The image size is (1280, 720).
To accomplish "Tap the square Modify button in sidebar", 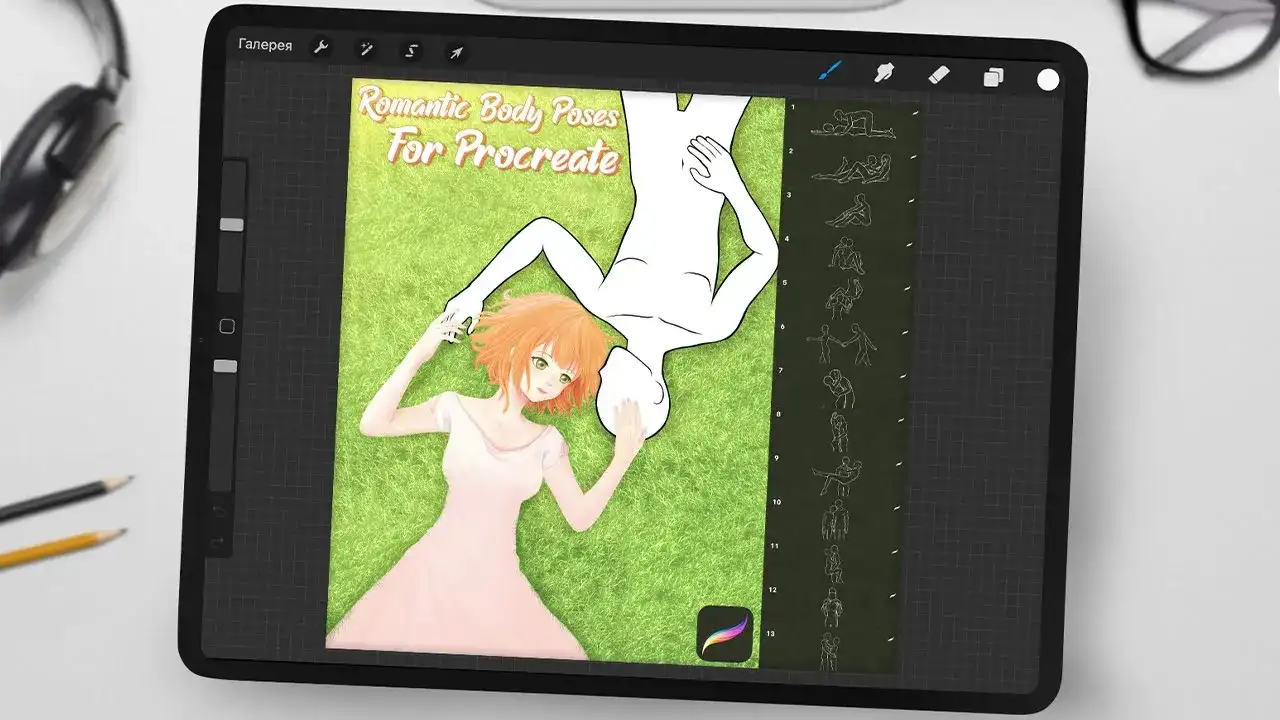I will [x=227, y=326].
